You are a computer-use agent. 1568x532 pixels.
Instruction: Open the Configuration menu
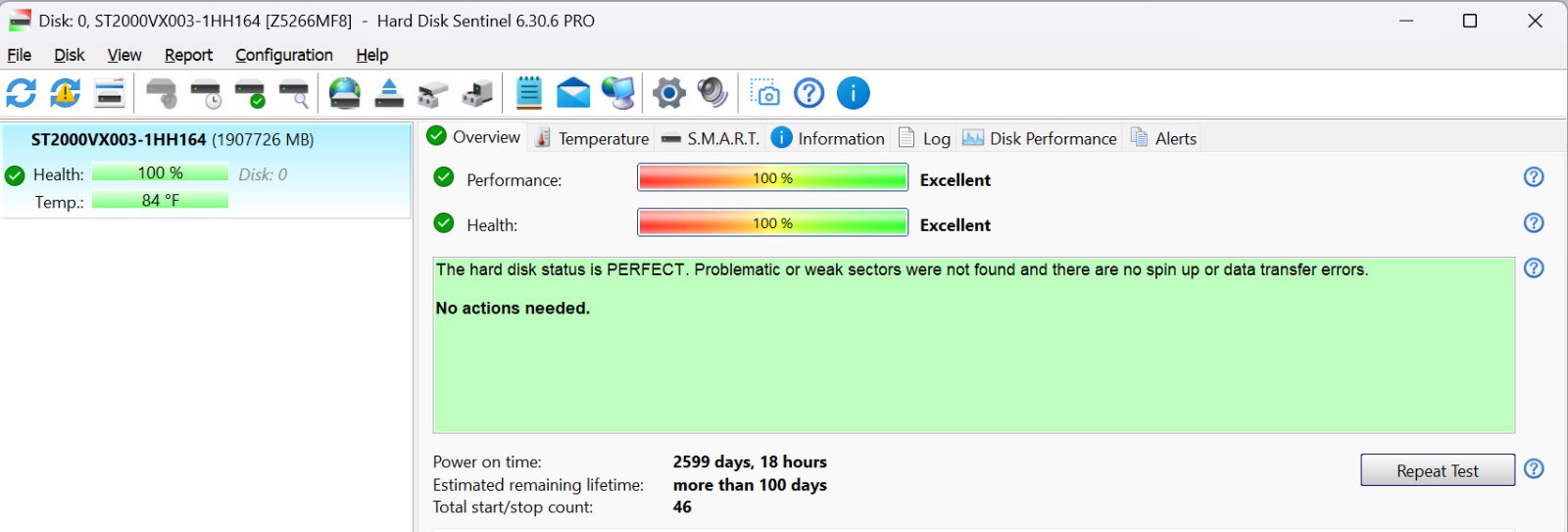tap(284, 55)
